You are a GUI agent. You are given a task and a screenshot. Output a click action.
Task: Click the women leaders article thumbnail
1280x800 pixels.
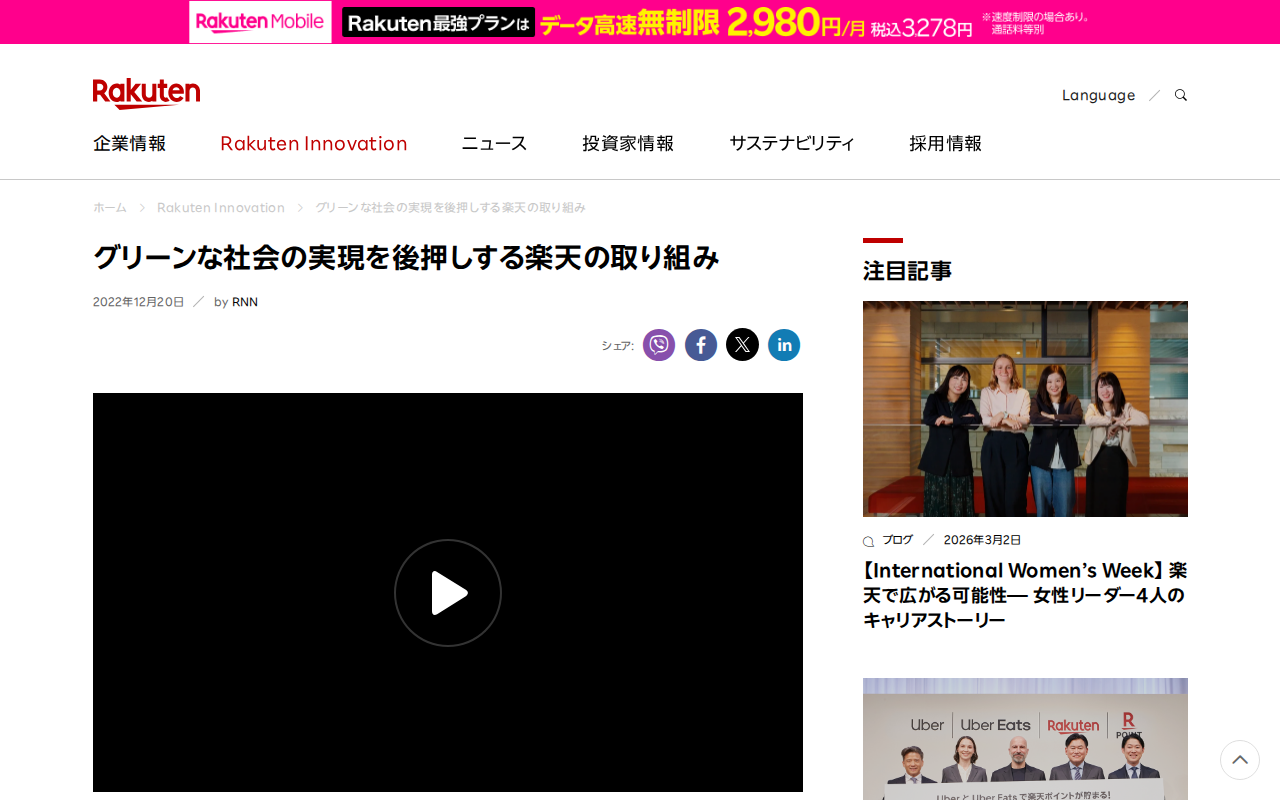click(1024, 408)
